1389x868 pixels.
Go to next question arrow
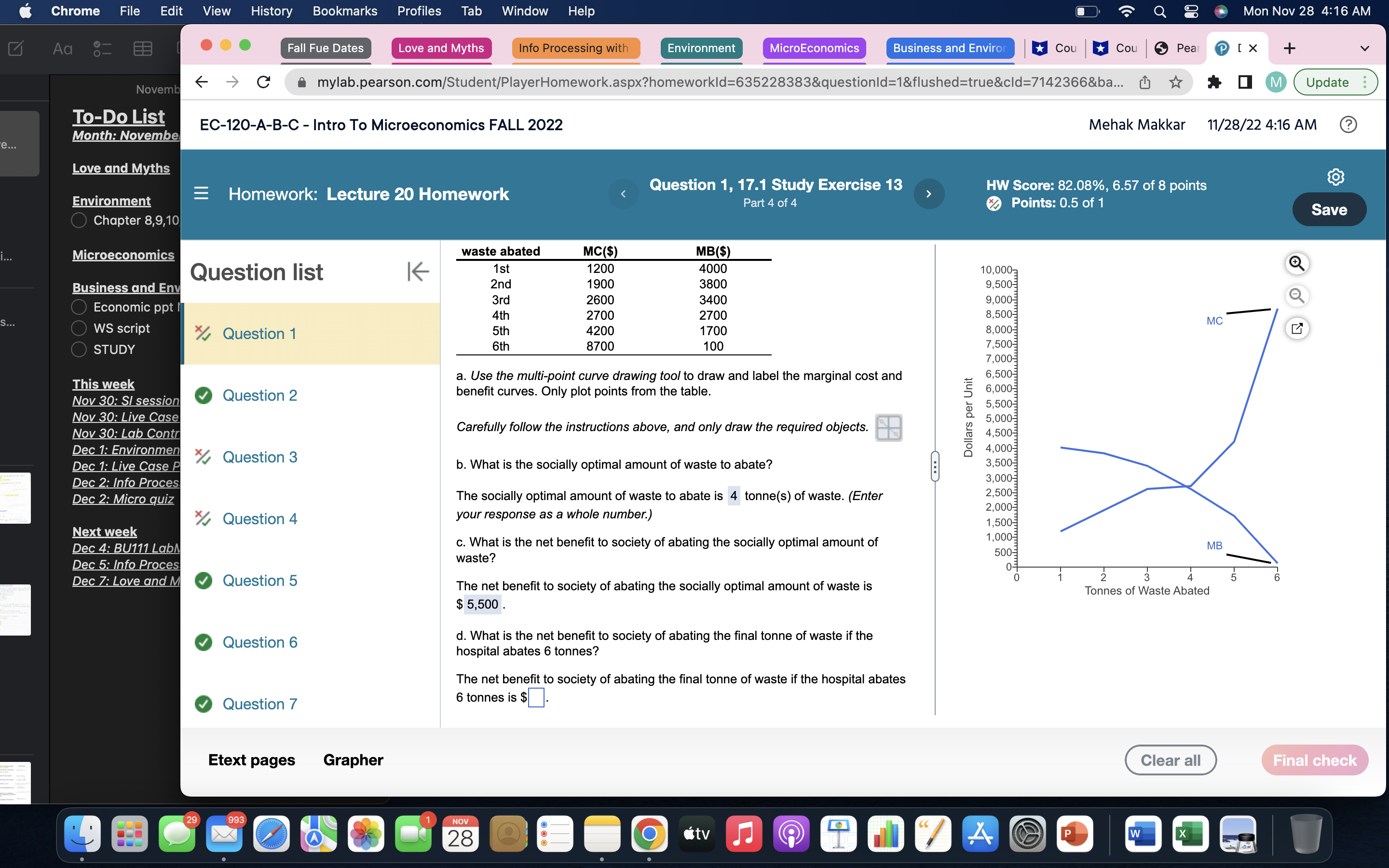pos(929,194)
